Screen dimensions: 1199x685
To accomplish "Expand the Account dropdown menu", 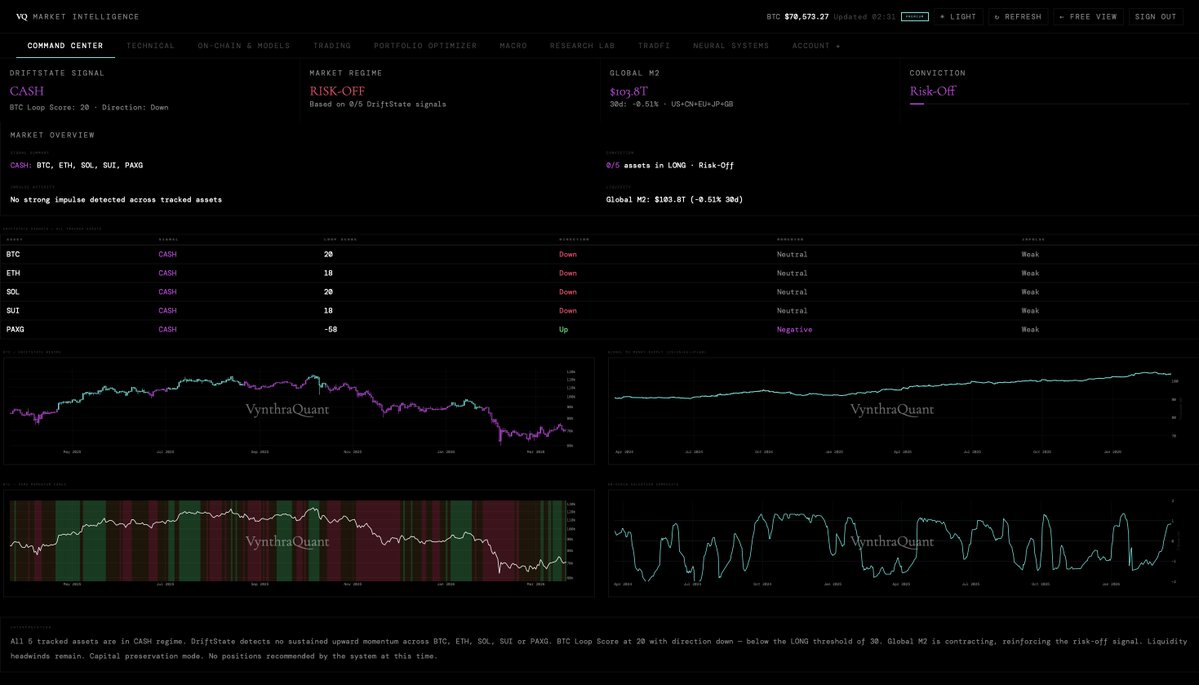I will [x=816, y=46].
